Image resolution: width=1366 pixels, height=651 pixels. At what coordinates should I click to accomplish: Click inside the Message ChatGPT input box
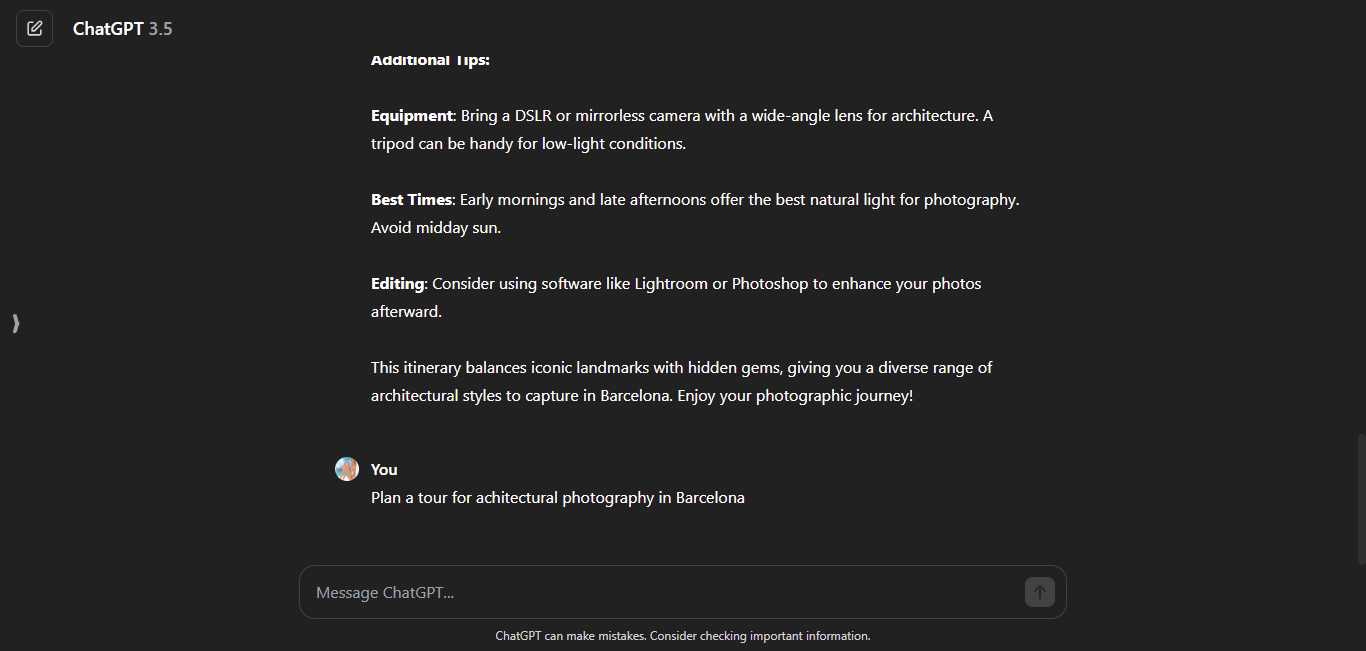click(600, 592)
